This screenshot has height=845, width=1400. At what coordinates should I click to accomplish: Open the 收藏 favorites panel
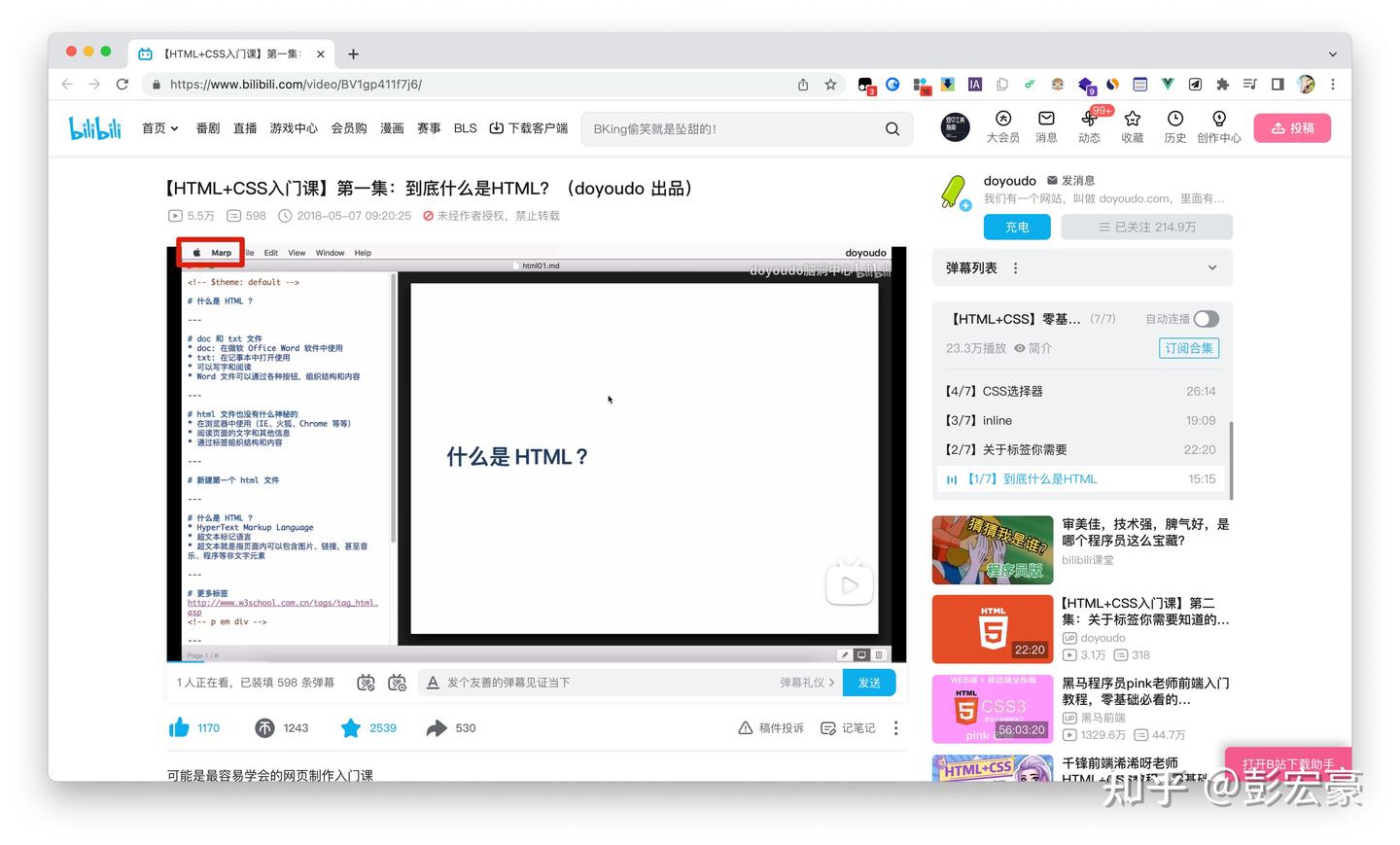click(x=1132, y=127)
